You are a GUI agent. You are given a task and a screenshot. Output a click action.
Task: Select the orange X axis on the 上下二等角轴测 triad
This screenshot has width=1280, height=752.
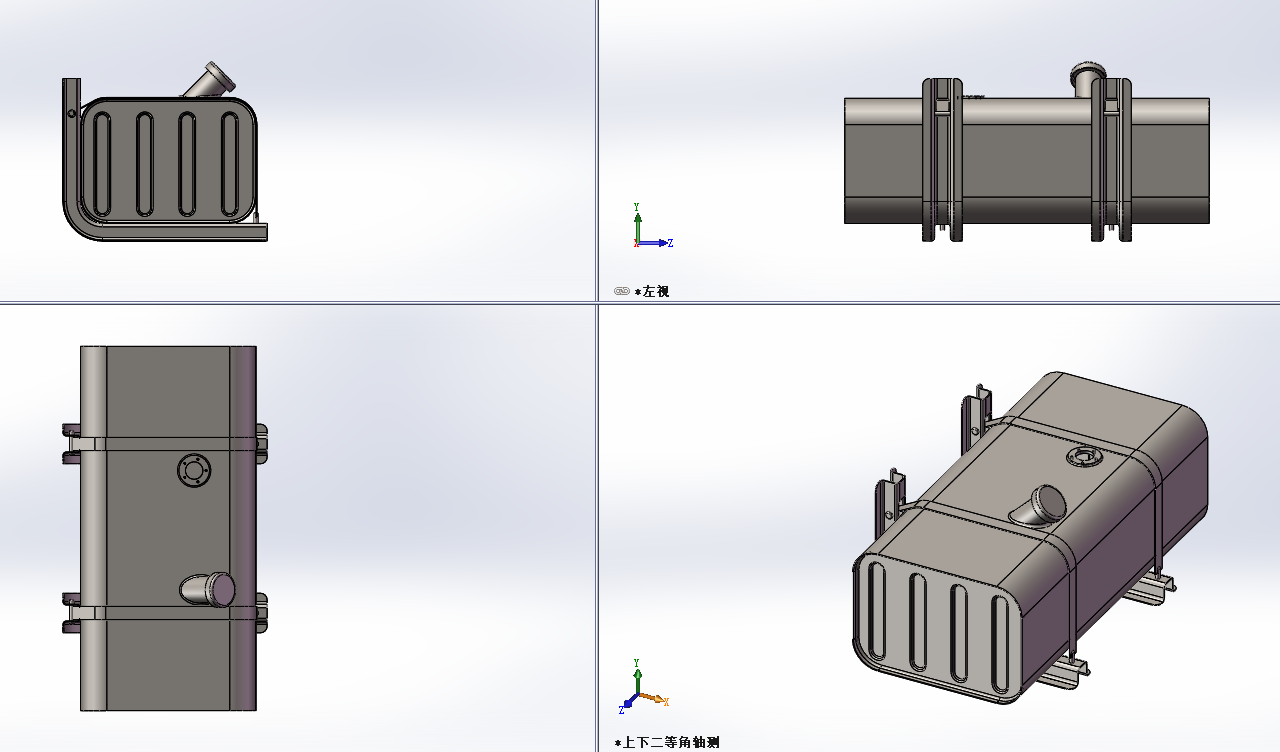tap(654, 698)
